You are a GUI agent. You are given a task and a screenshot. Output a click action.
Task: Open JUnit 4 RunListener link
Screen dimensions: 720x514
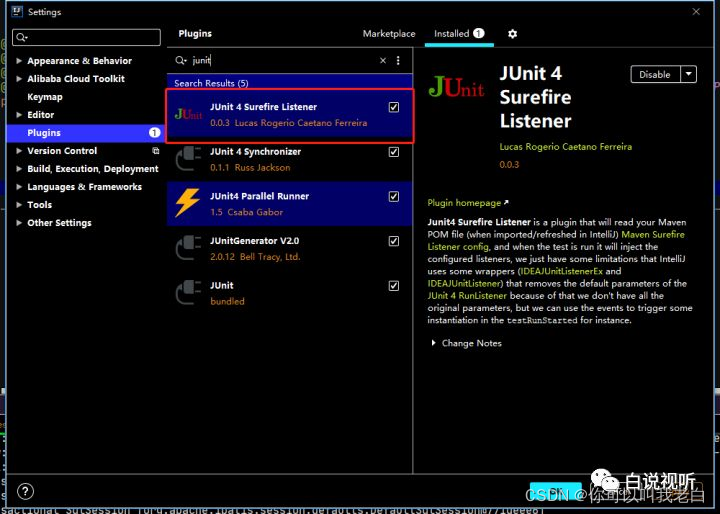(467, 295)
